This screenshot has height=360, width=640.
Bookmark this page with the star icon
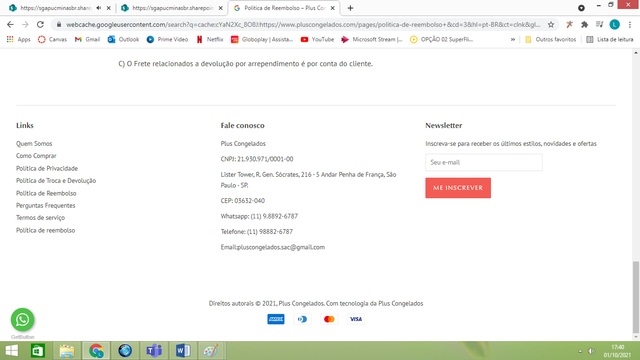(551, 24)
